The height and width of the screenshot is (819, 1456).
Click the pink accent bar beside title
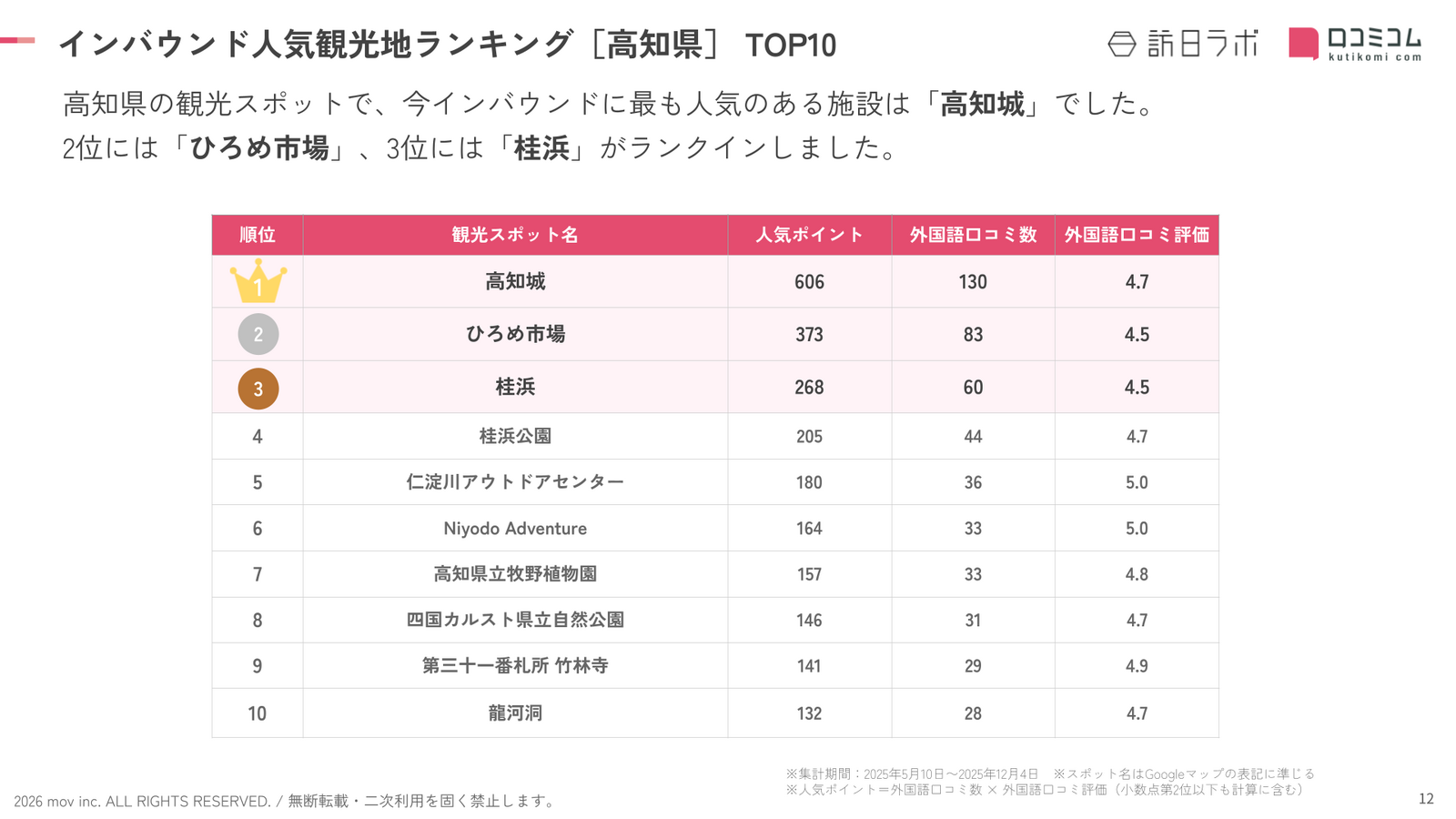pos(17,40)
